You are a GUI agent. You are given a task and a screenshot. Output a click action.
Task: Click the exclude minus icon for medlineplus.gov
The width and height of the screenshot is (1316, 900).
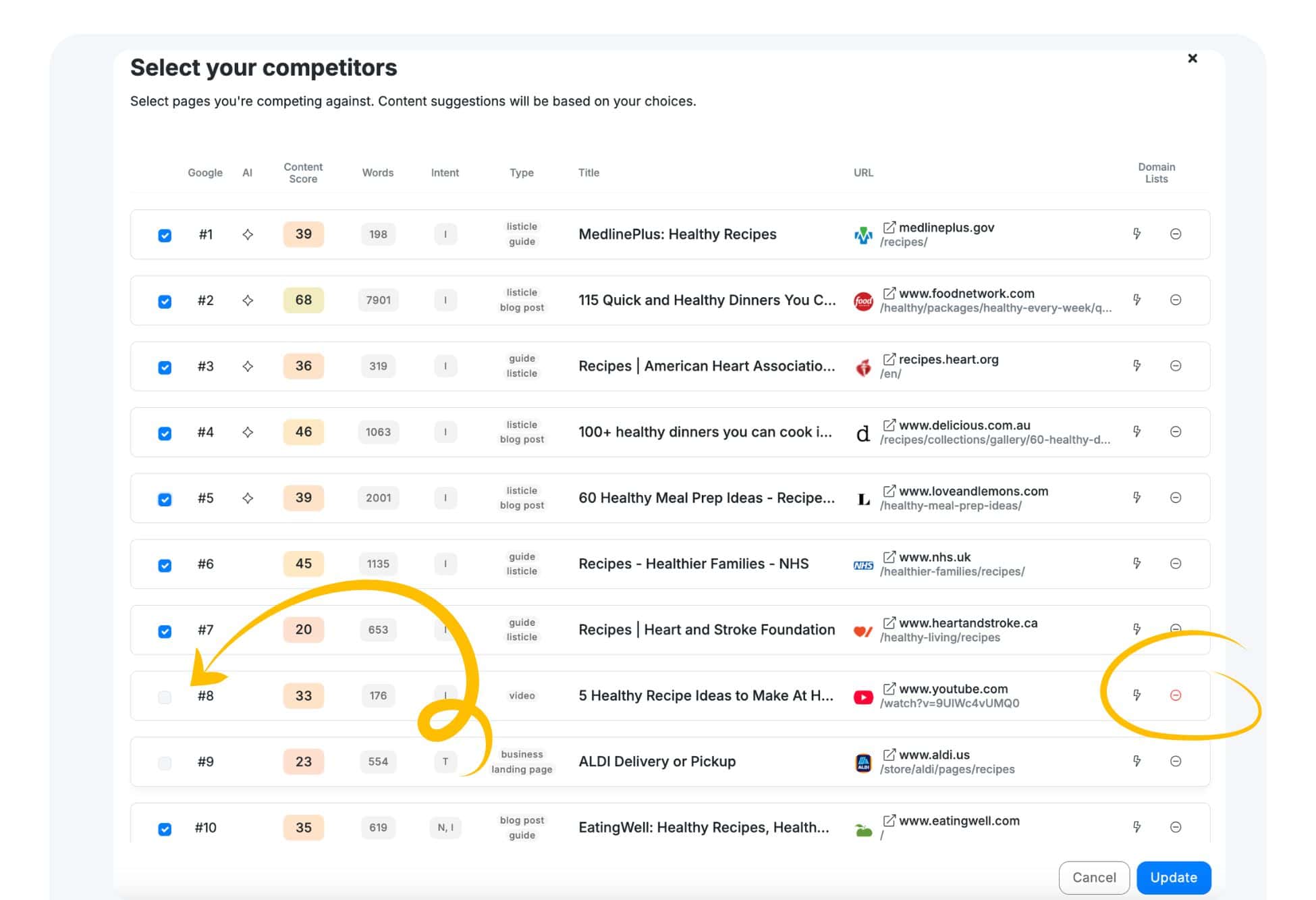click(x=1176, y=234)
